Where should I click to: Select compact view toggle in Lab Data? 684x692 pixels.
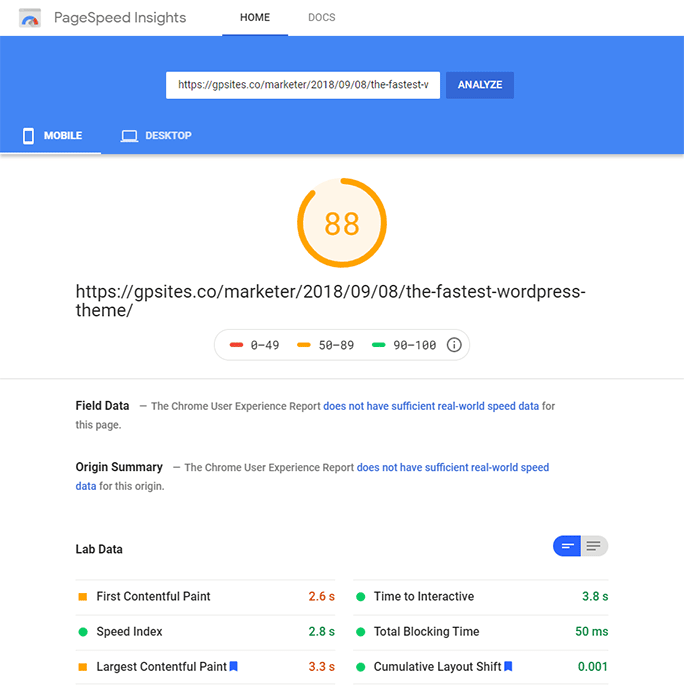tap(567, 546)
